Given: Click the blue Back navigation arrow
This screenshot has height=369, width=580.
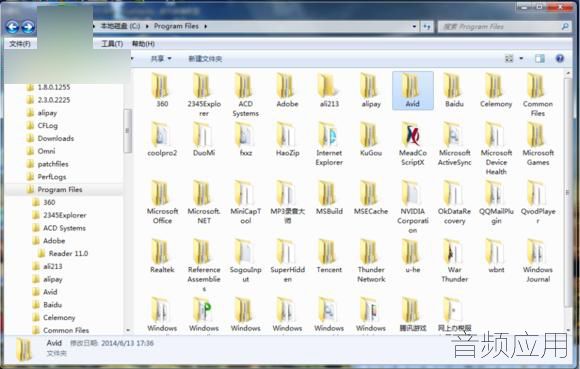Looking at the screenshot, I should click(12, 27).
